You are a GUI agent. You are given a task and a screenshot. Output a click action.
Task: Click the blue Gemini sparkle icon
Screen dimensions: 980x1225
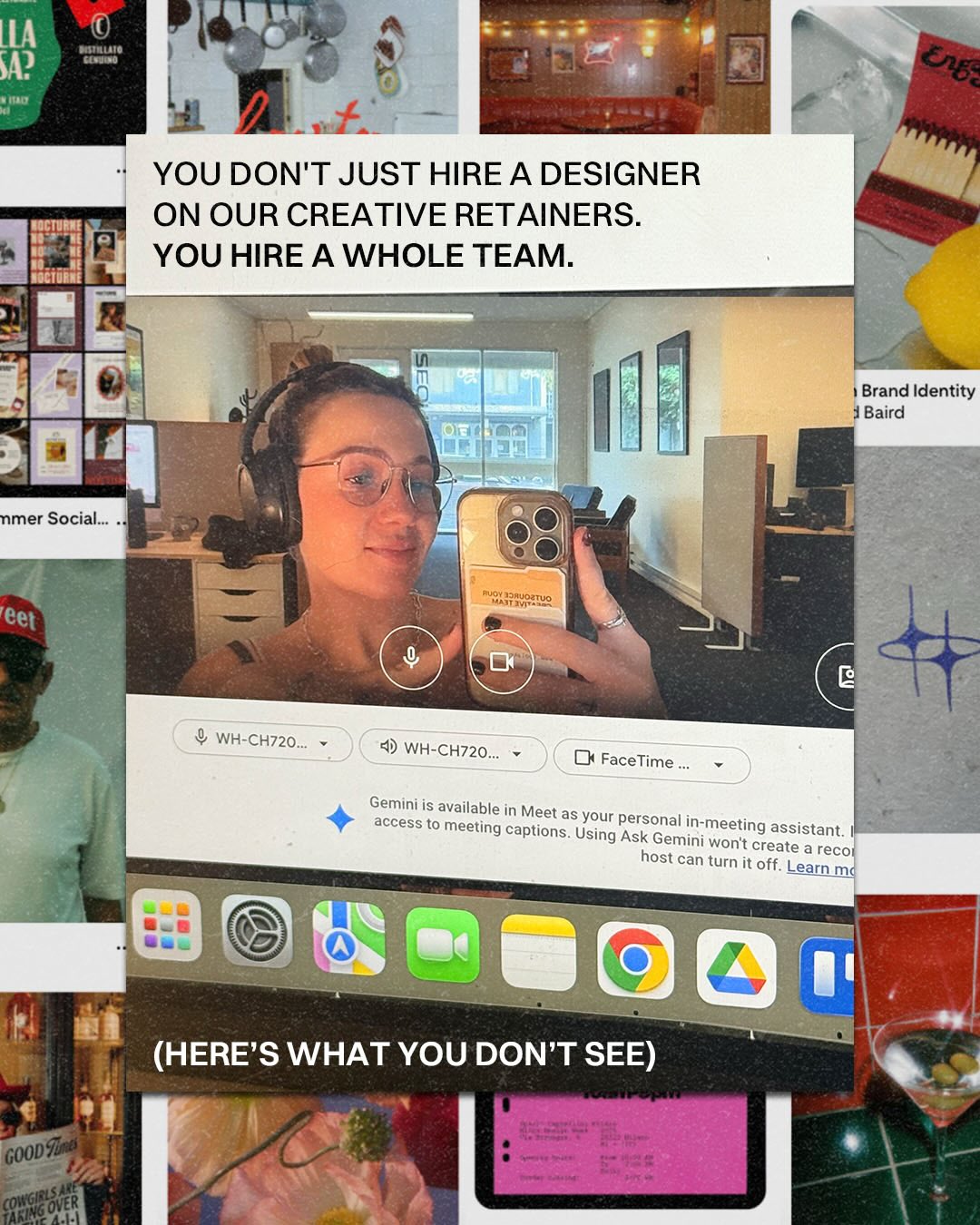coord(340,818)
